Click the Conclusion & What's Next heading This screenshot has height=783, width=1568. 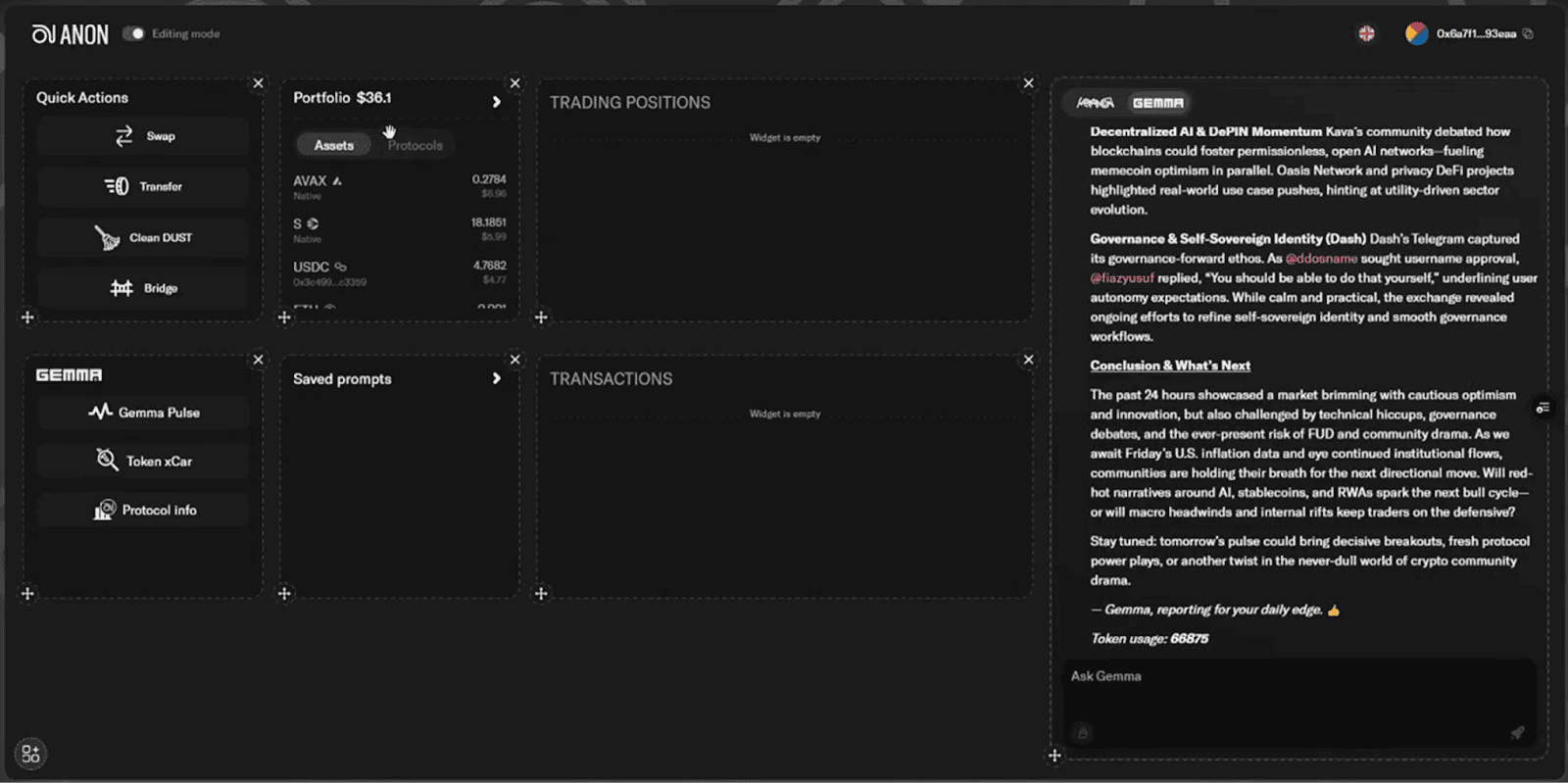tap(1170, 366)
